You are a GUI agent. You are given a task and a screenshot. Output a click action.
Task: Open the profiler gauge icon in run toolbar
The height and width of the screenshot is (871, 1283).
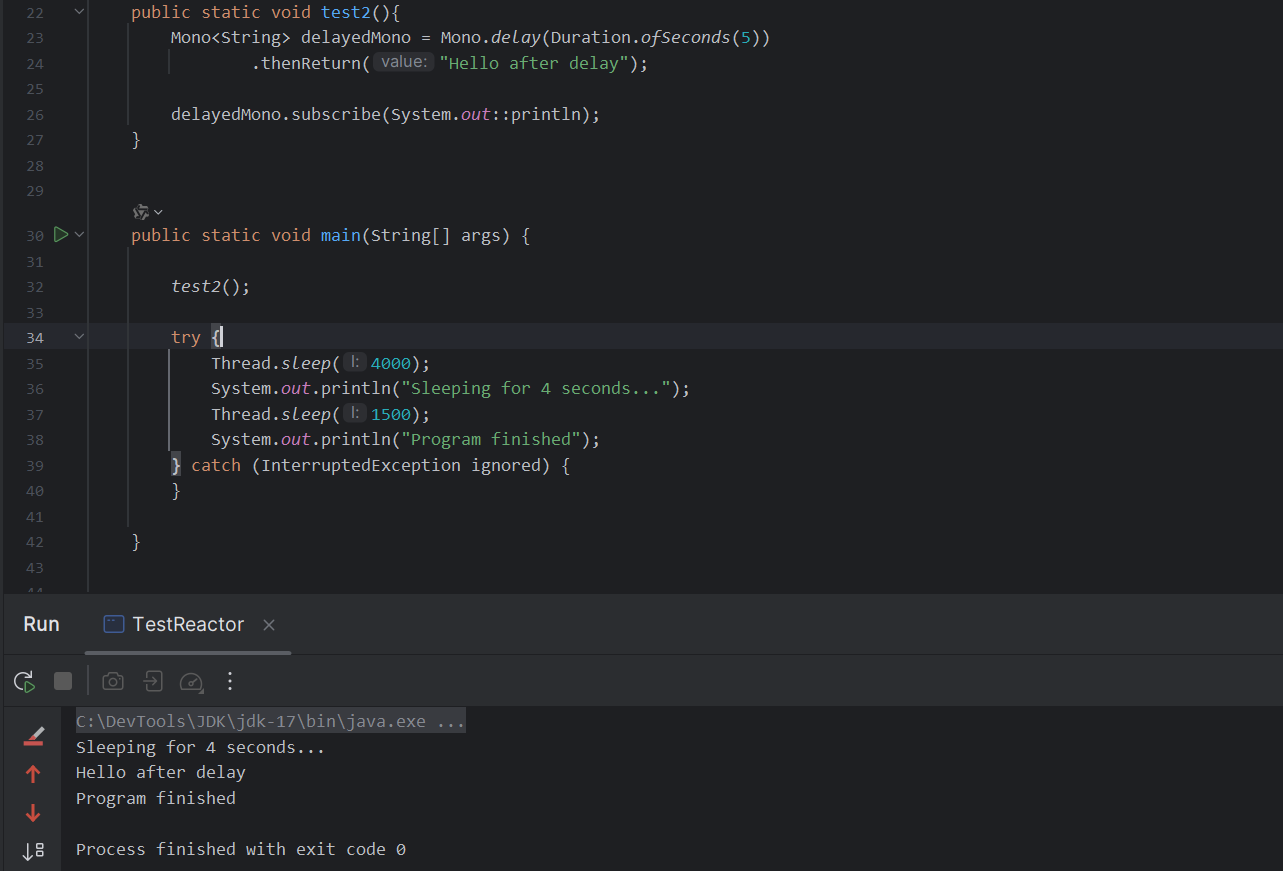pos(191,682)
